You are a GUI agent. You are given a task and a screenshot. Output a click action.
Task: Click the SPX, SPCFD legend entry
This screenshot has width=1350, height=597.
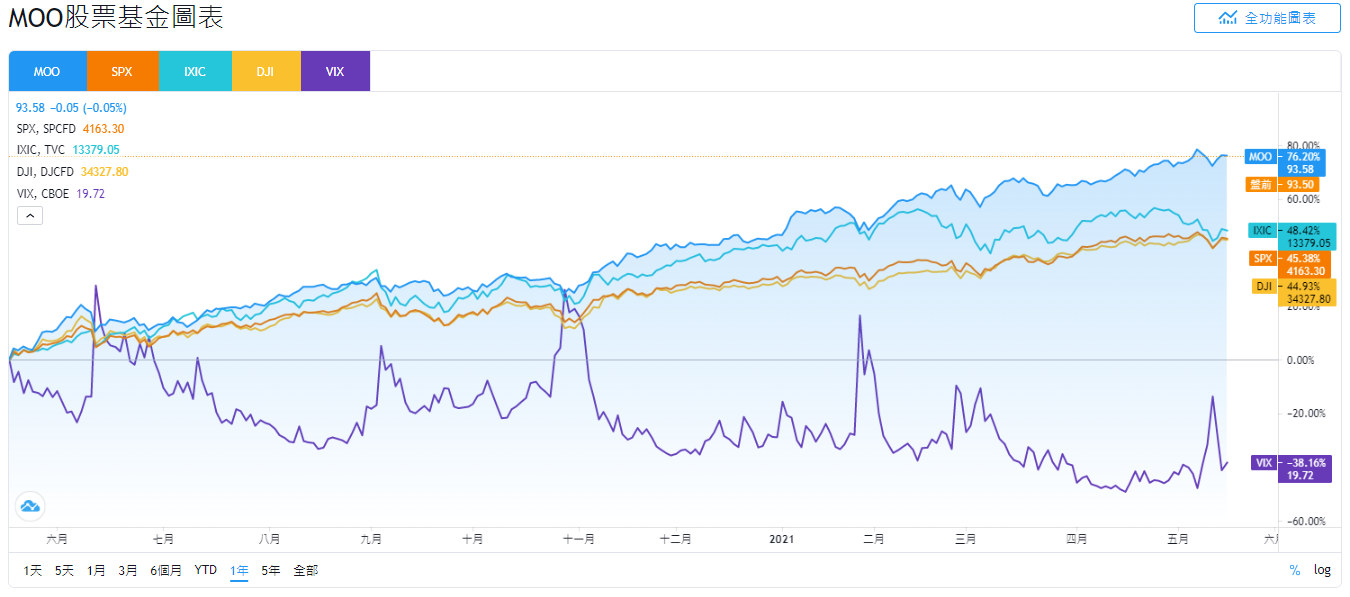70,129
